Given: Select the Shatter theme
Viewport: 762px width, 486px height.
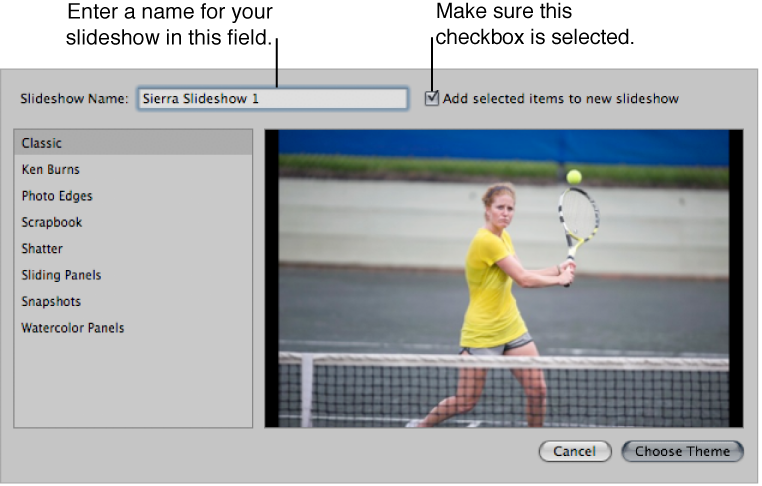Looking at the screenshot, I should tap(133, 248).
